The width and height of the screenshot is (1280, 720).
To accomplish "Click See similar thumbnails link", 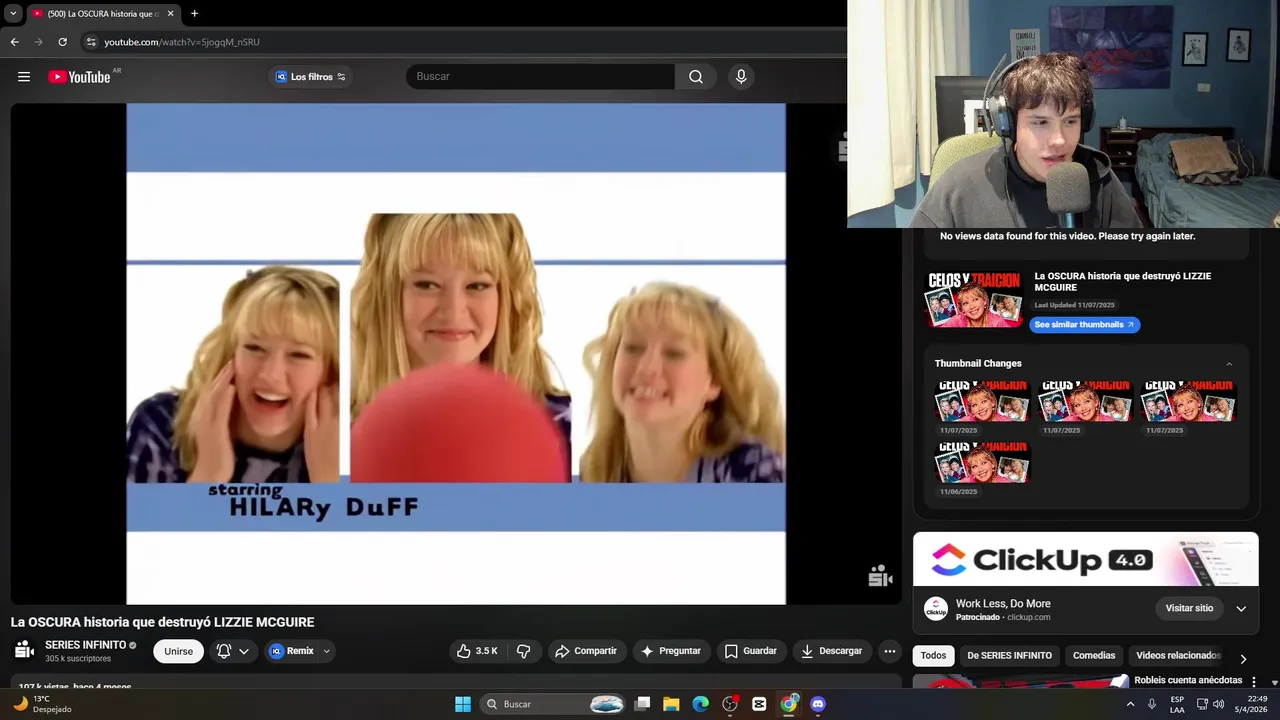I will (x=1084, y=324).
